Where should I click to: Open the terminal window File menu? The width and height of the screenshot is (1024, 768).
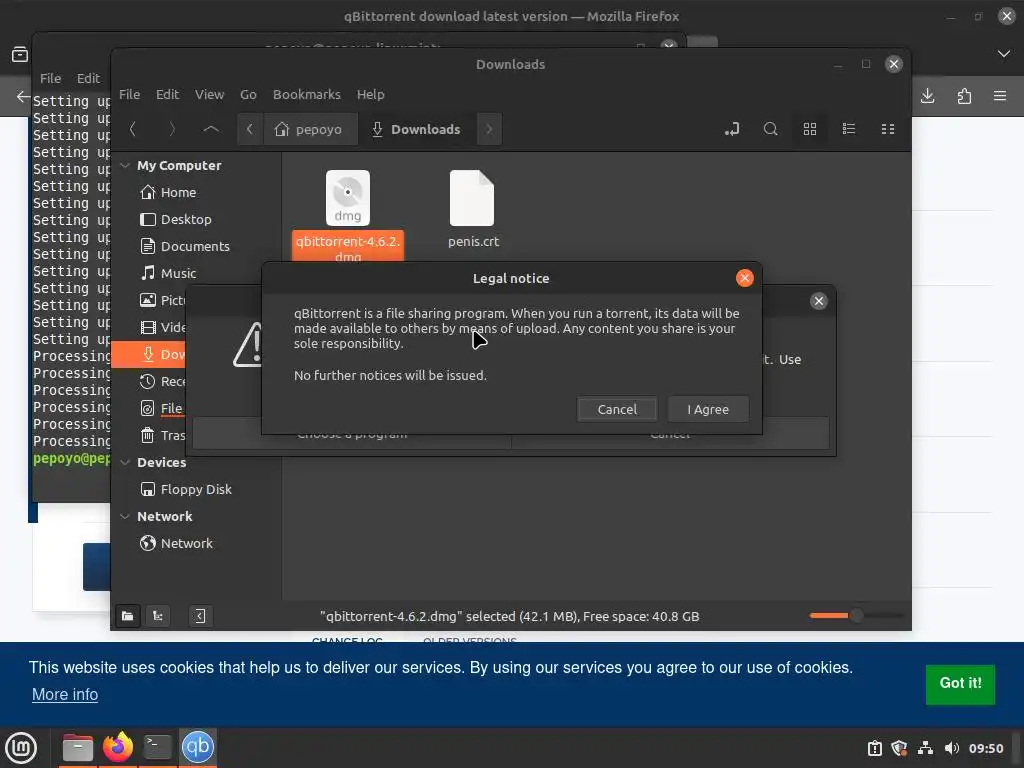tap(50, 78)
